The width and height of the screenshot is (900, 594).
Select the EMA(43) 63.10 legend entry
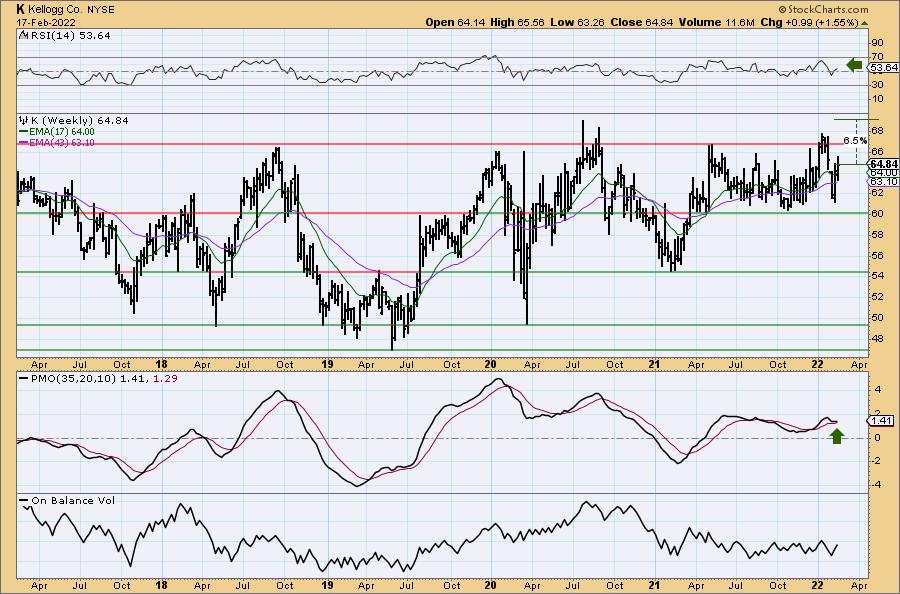coord(62,142)
